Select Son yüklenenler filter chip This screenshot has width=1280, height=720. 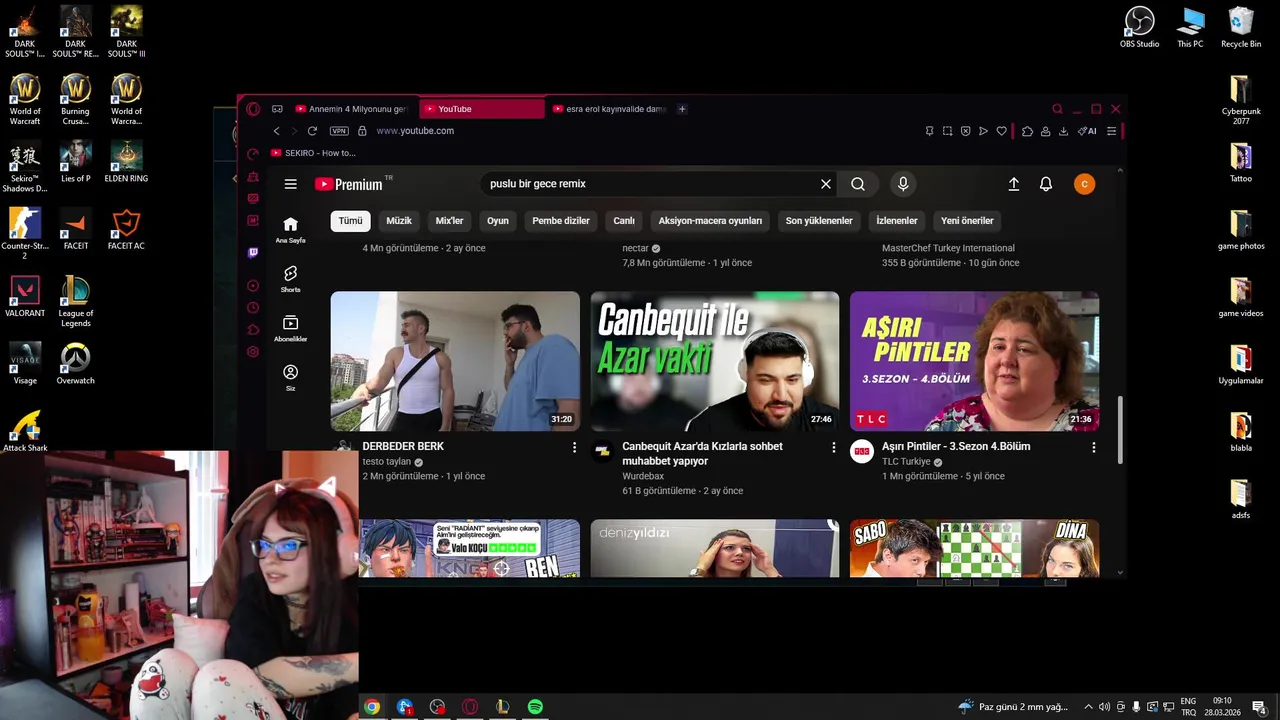819,221
